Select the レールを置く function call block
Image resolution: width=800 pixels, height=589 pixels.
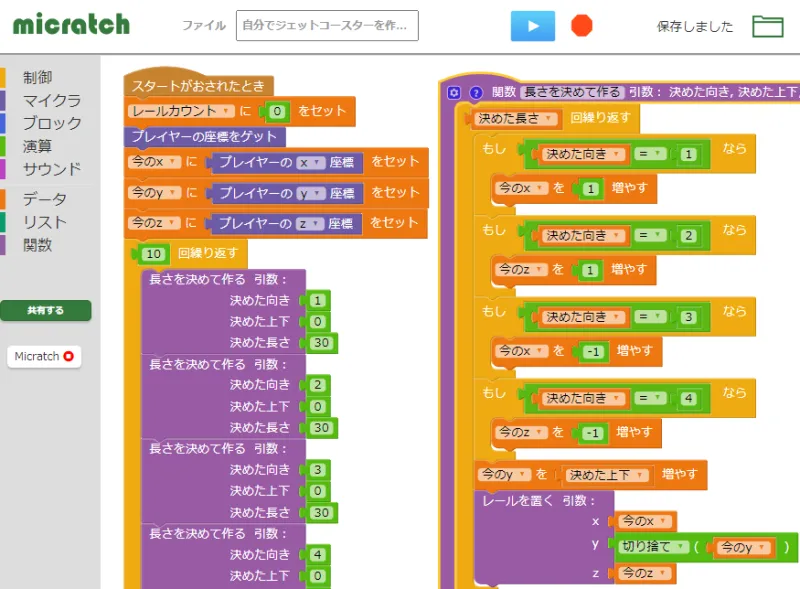coord(544,537)
